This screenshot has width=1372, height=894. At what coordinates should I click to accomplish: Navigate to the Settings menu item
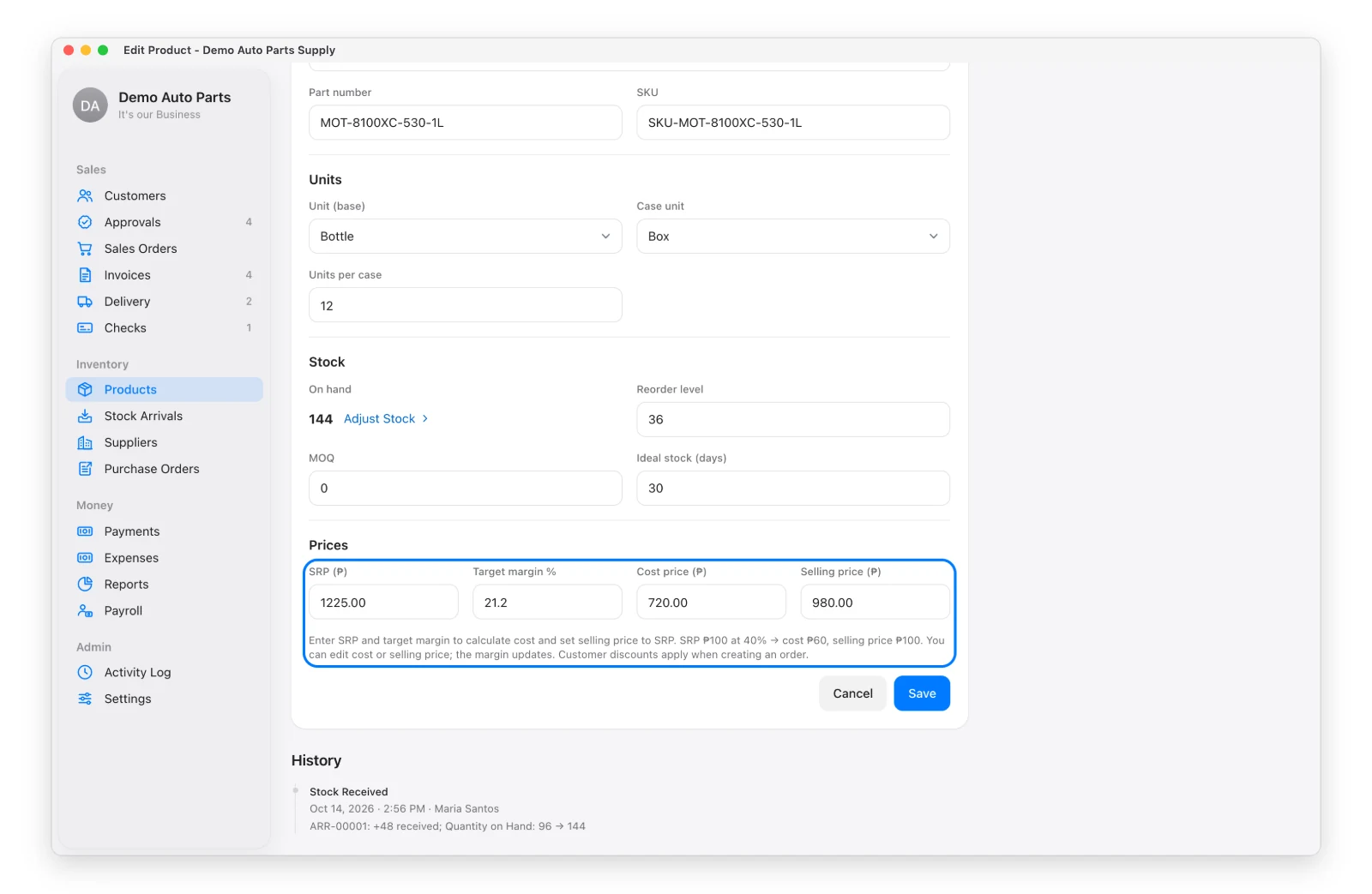coord(164,699)
